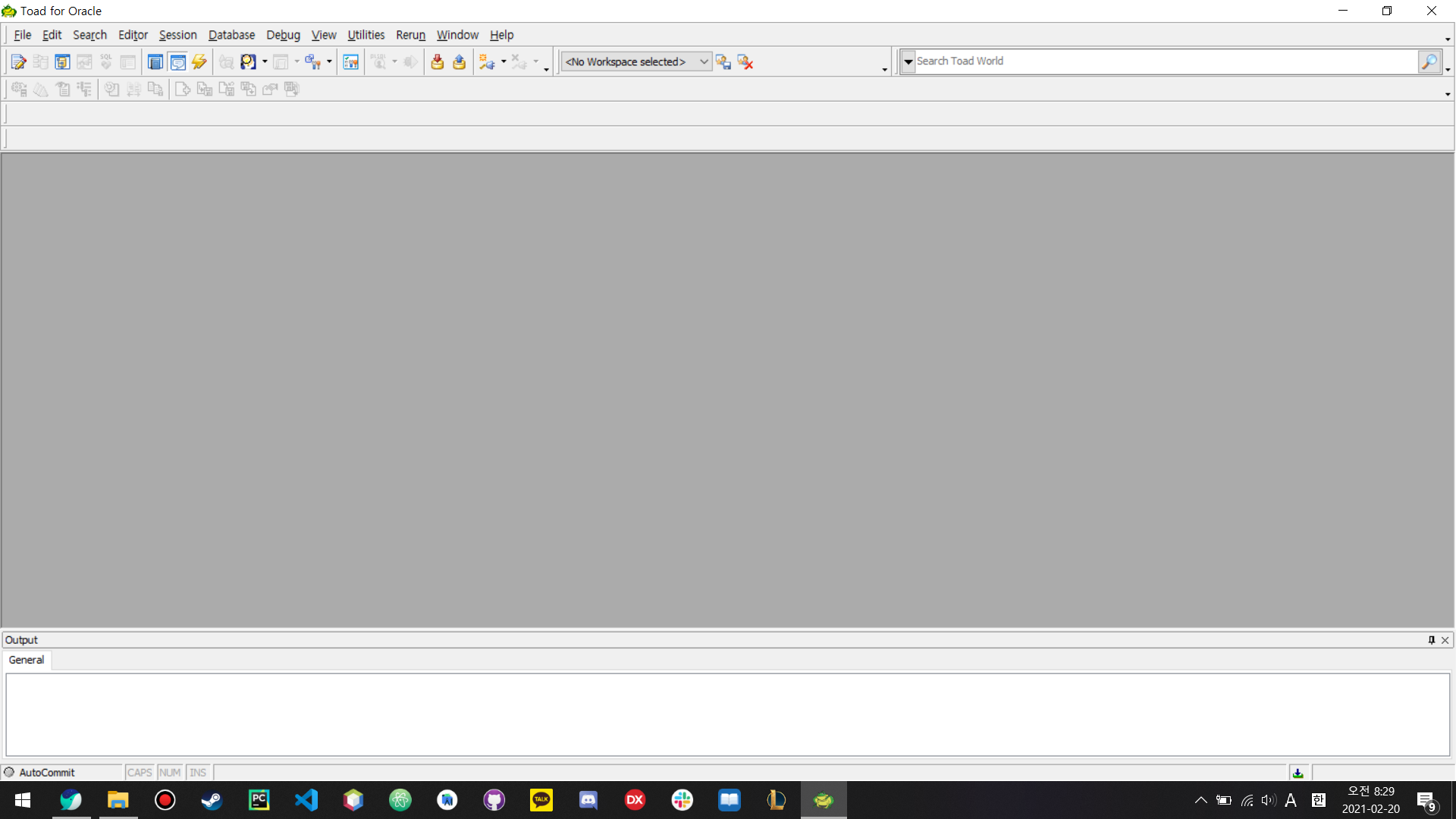Open the Utilities menu
1456x819 pixels.
click(366, 35)
